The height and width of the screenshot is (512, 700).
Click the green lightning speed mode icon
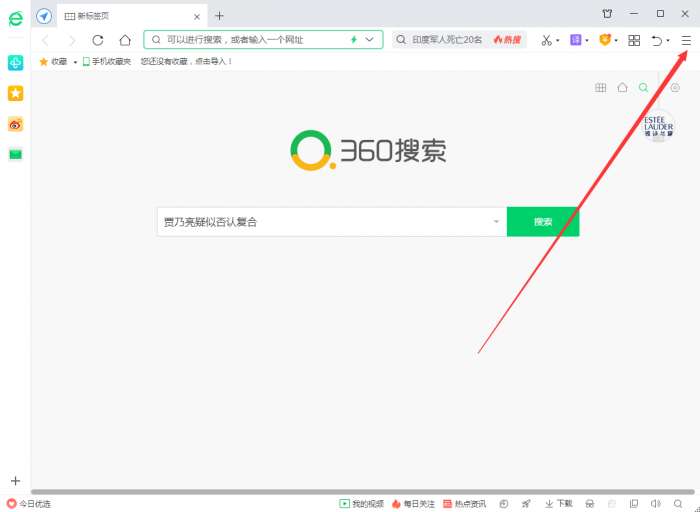click(x=354, y=40)
